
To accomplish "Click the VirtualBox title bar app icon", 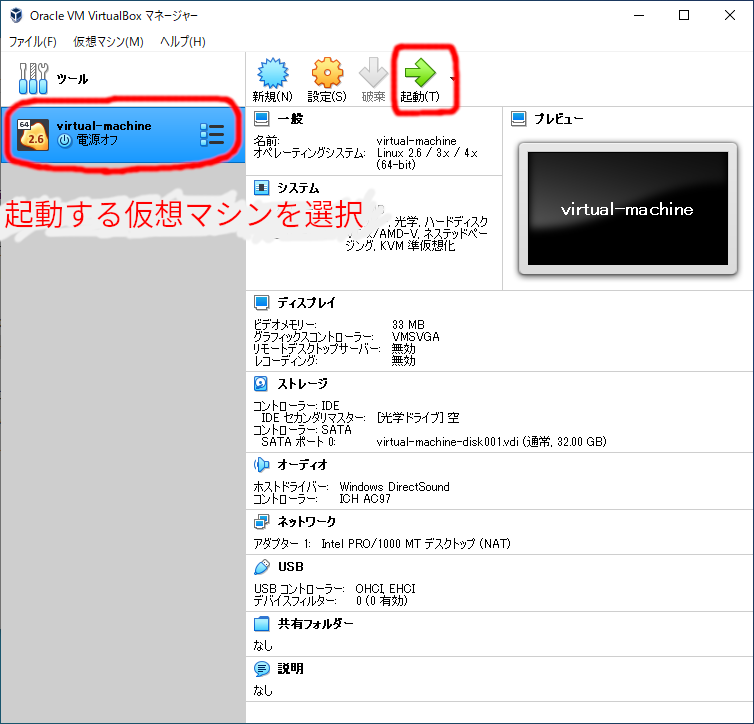I will [x=16, y=15].
